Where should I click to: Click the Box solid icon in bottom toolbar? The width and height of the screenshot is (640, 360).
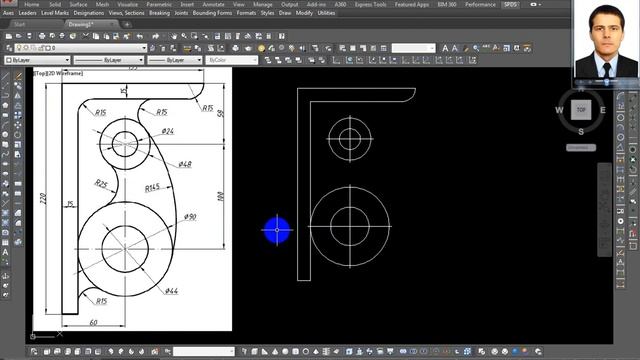point(254,351)
